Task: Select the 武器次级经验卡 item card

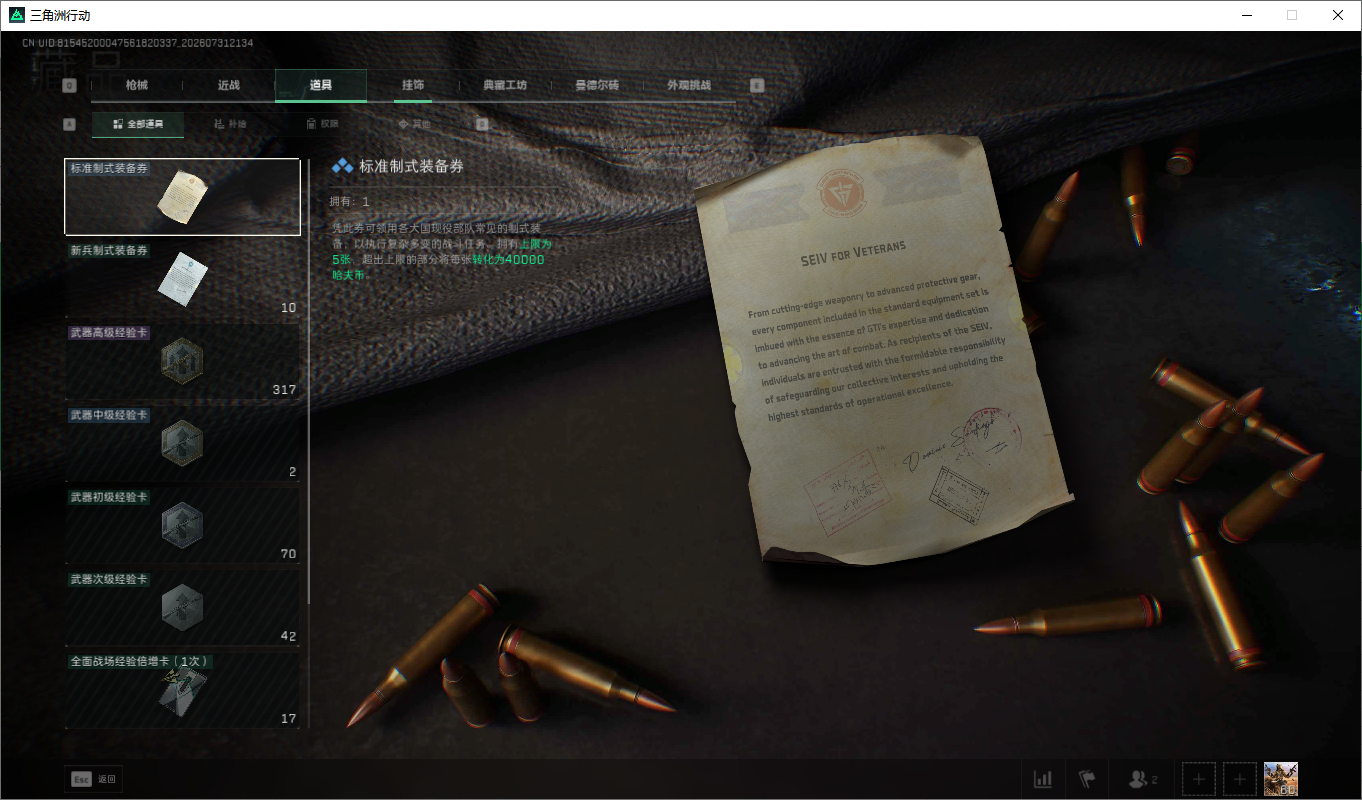Action: [x=182, y=607]
